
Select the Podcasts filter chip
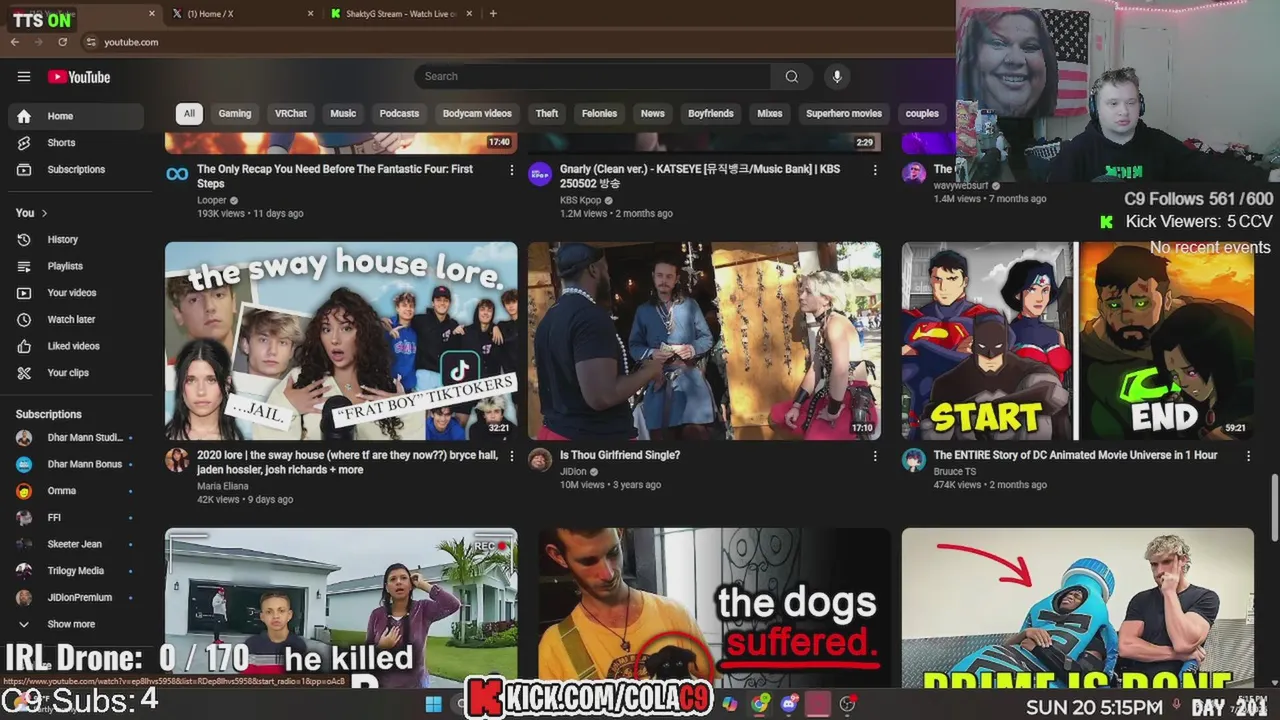(399, 113)
